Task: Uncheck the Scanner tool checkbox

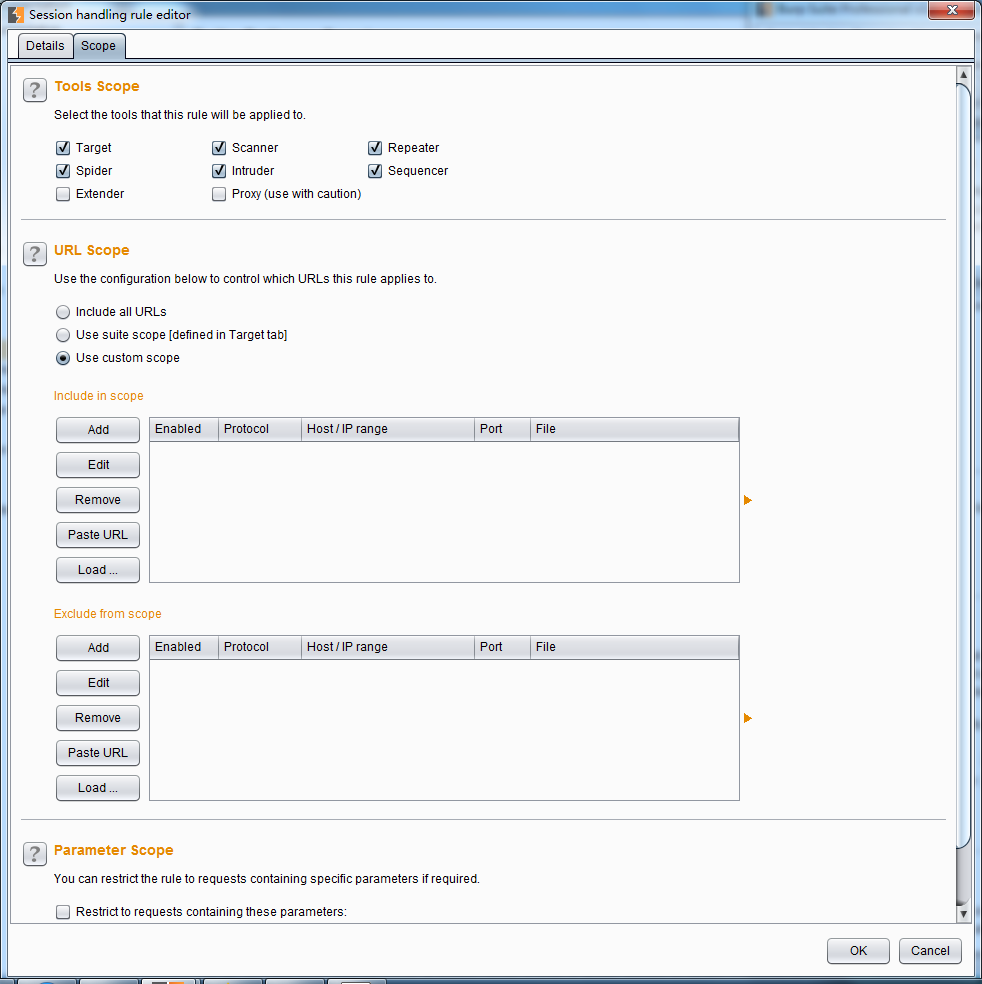Action: point(219,148)
